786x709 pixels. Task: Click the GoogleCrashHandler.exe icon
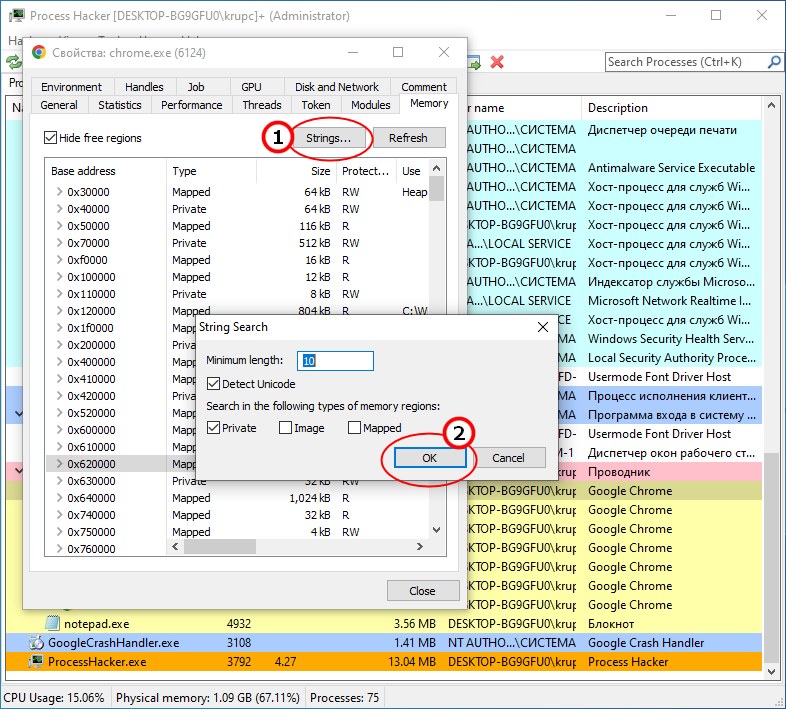pos(36,642)
